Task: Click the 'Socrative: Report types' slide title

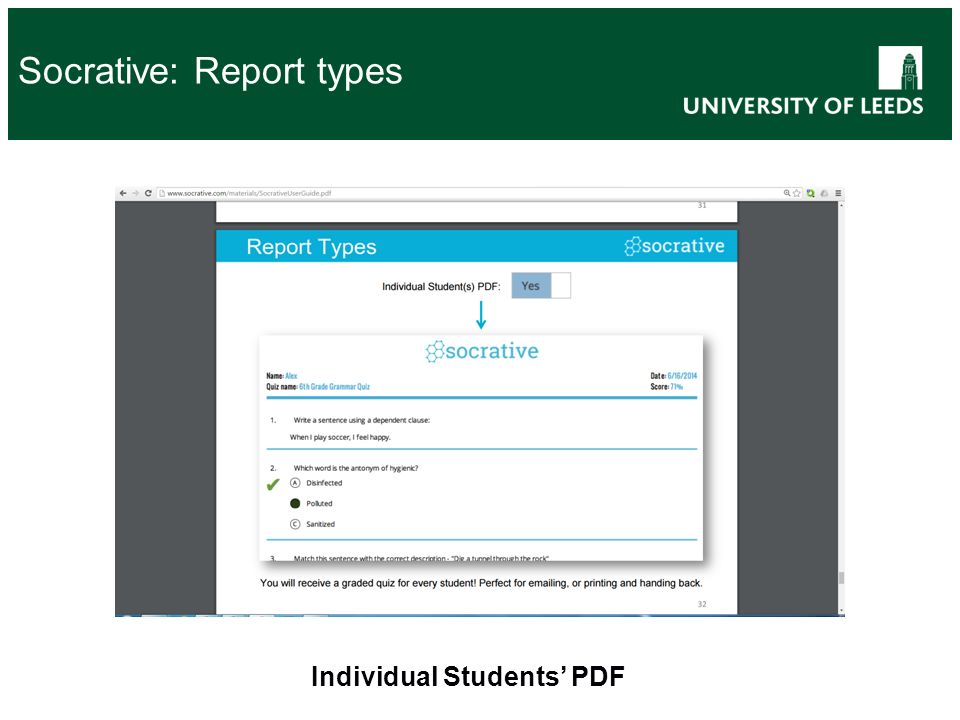Action: click(210, 72)
